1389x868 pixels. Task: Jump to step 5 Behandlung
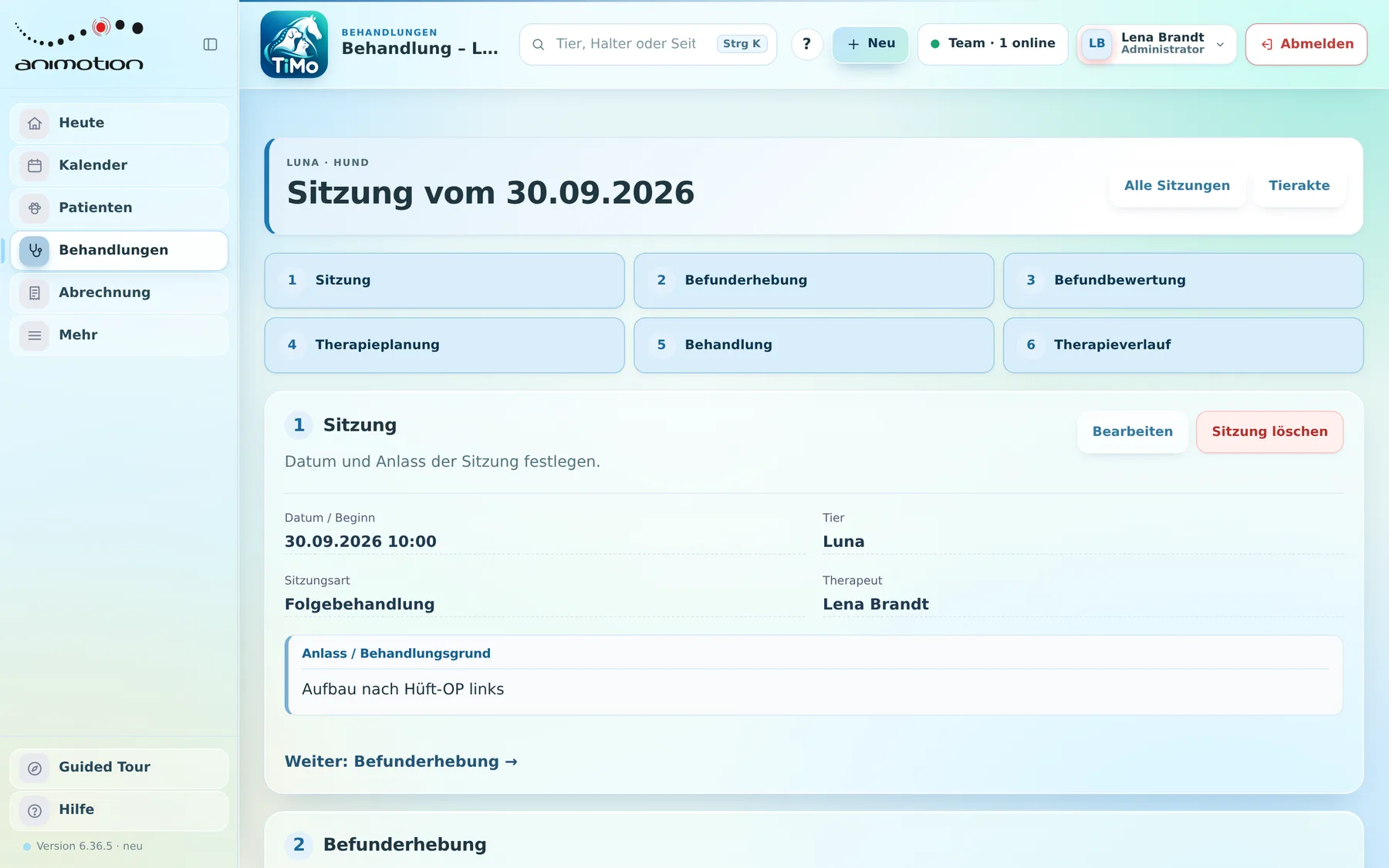coord(813,346)
